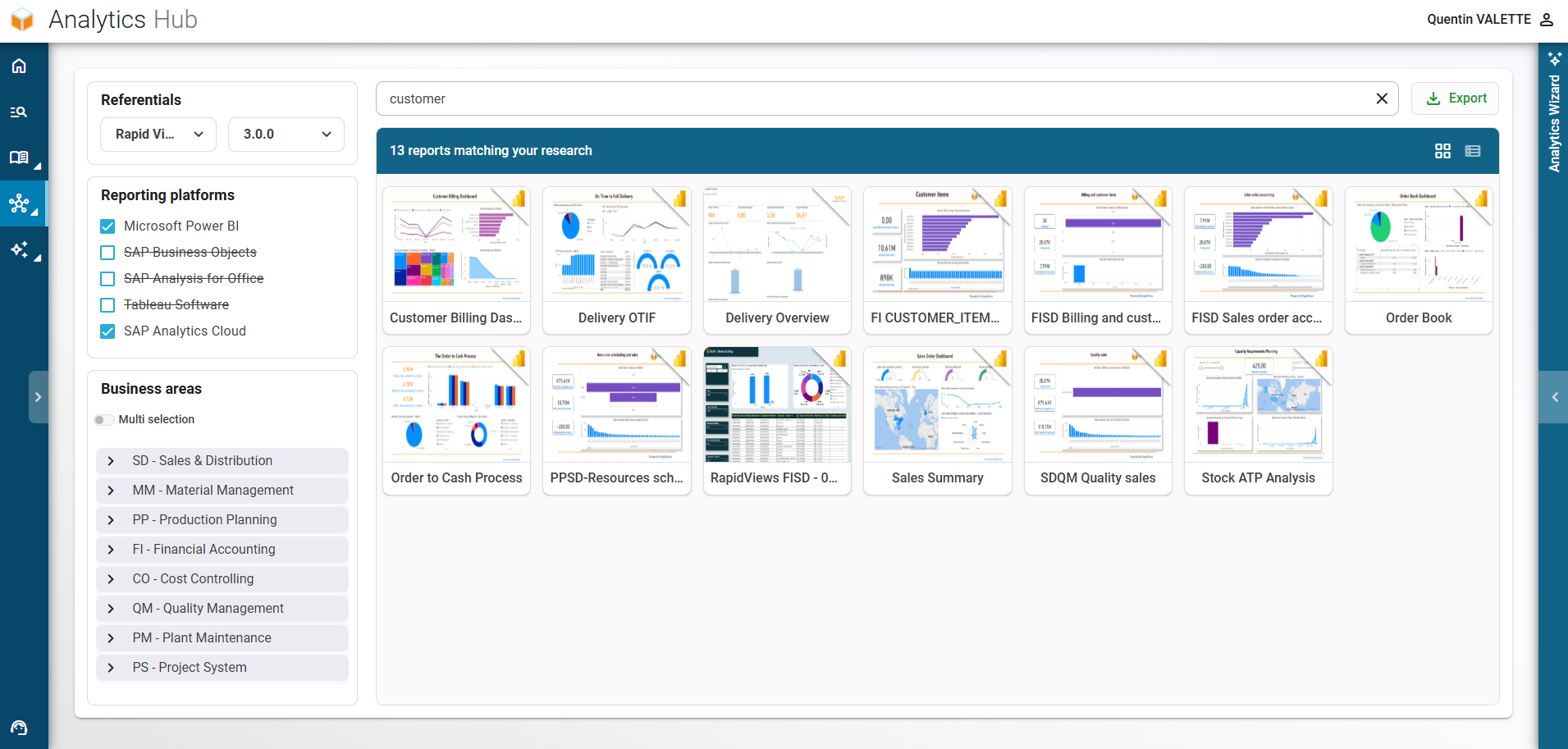The height and width of the screenshot is (749, 1568).
Task: Open FISD Billing and cust... report
Action: point(1098,261)
